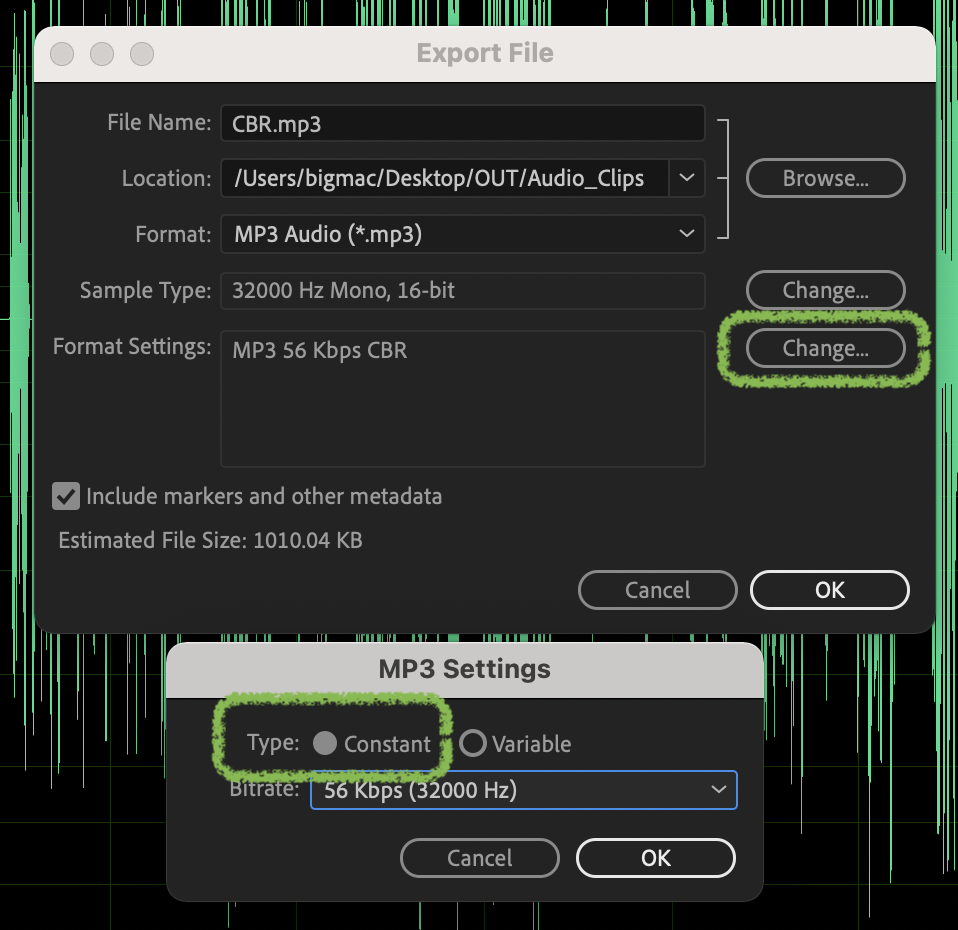Image resolution: width=958 pixels, height=930 pixels.
Task: Click the File Name field containing CBR.mp3
Action: point(463,123)
